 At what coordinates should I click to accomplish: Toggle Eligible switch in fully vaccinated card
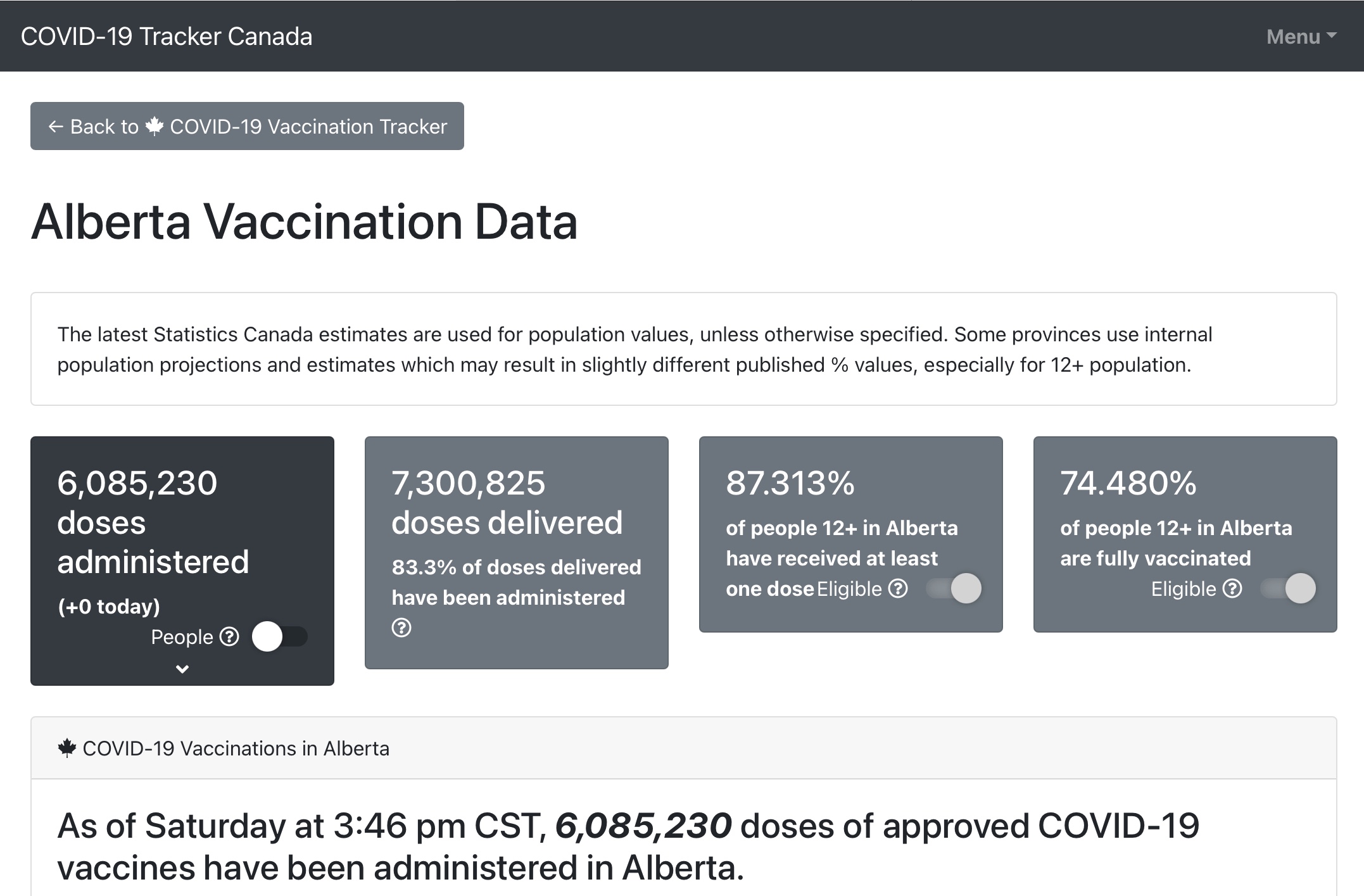1288,588
